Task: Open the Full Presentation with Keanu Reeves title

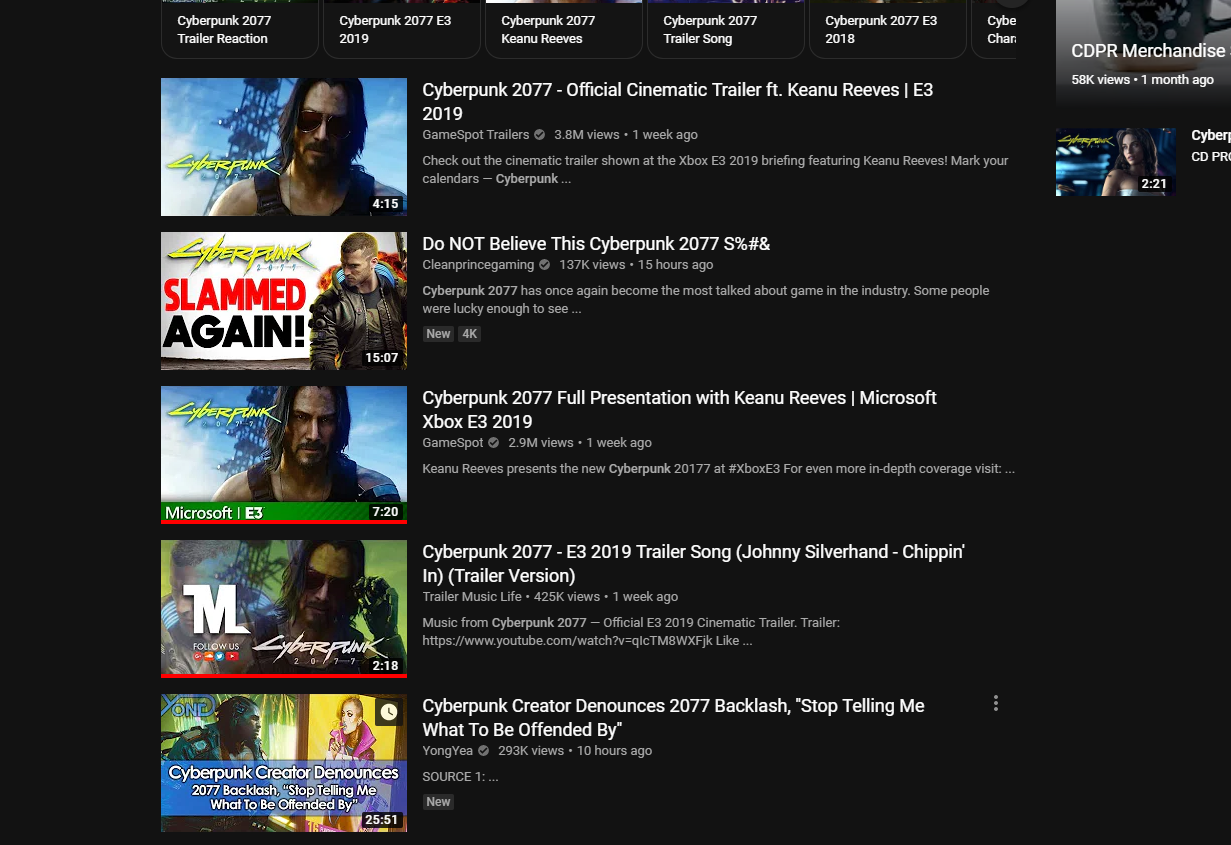Action: coord(680,410)
